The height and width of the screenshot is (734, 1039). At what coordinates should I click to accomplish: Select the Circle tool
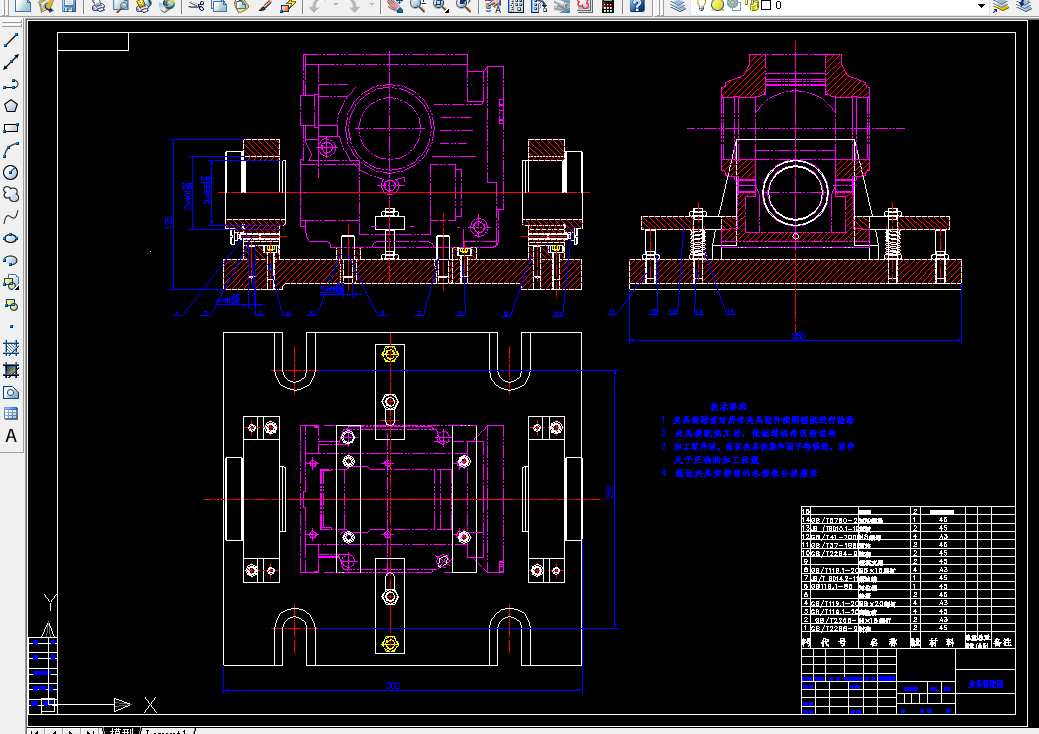11,172
